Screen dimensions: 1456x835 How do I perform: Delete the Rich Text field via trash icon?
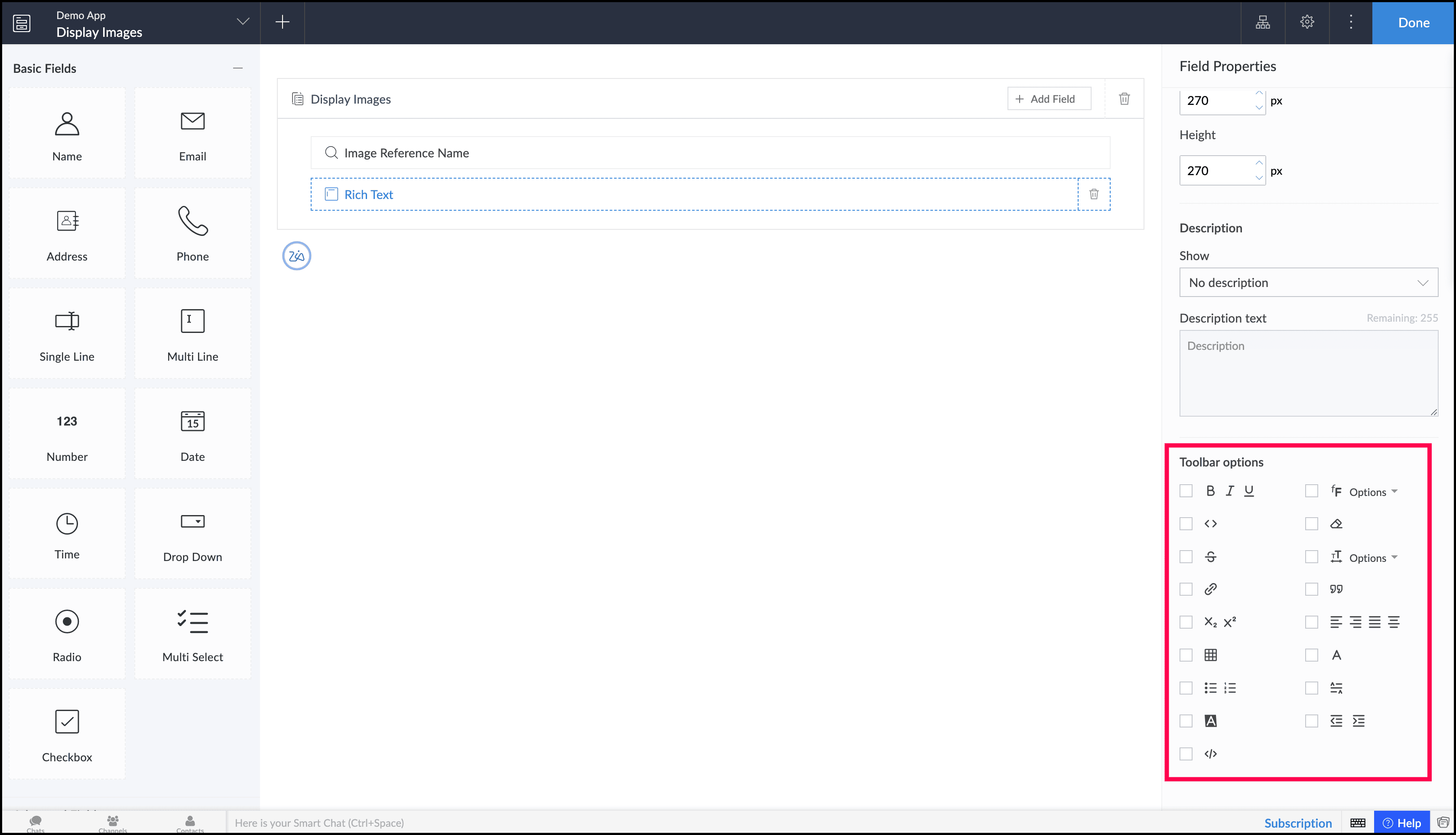1093,194
